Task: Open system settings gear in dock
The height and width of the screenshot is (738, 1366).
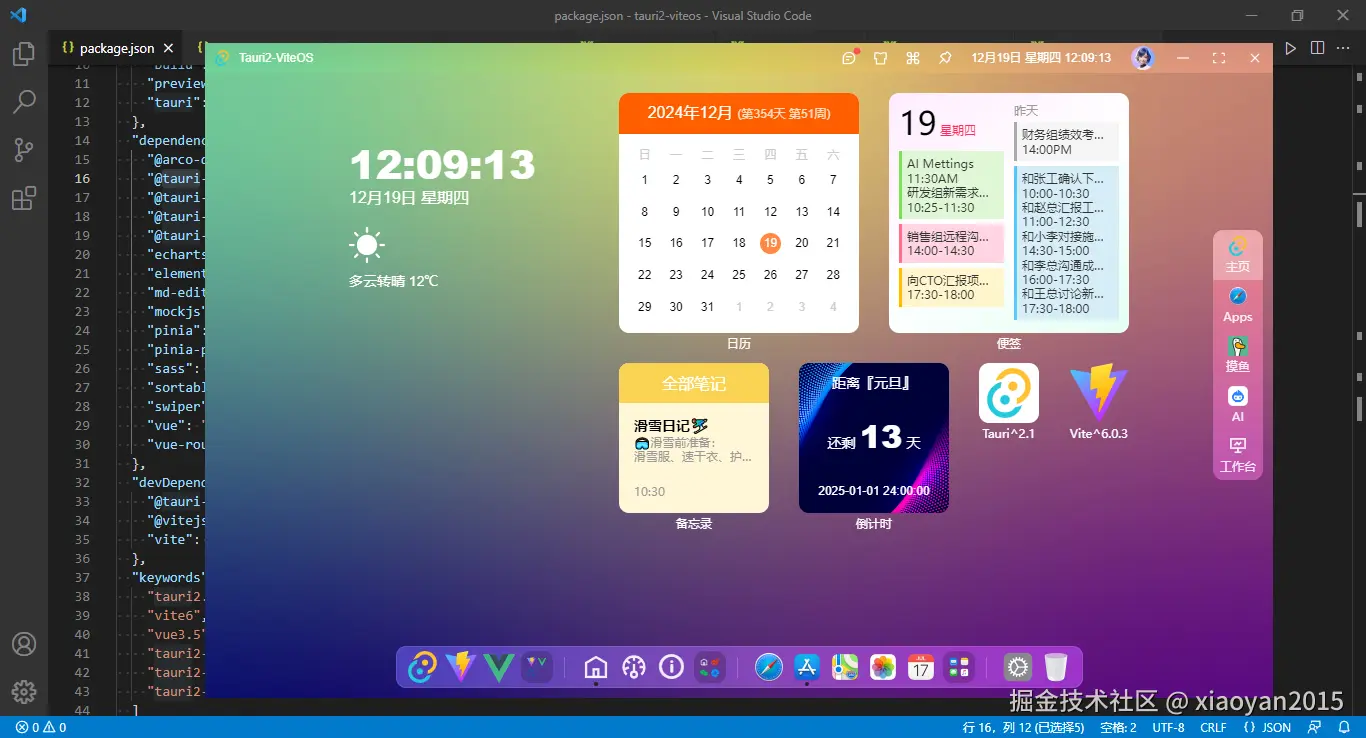Action: 1018,667
